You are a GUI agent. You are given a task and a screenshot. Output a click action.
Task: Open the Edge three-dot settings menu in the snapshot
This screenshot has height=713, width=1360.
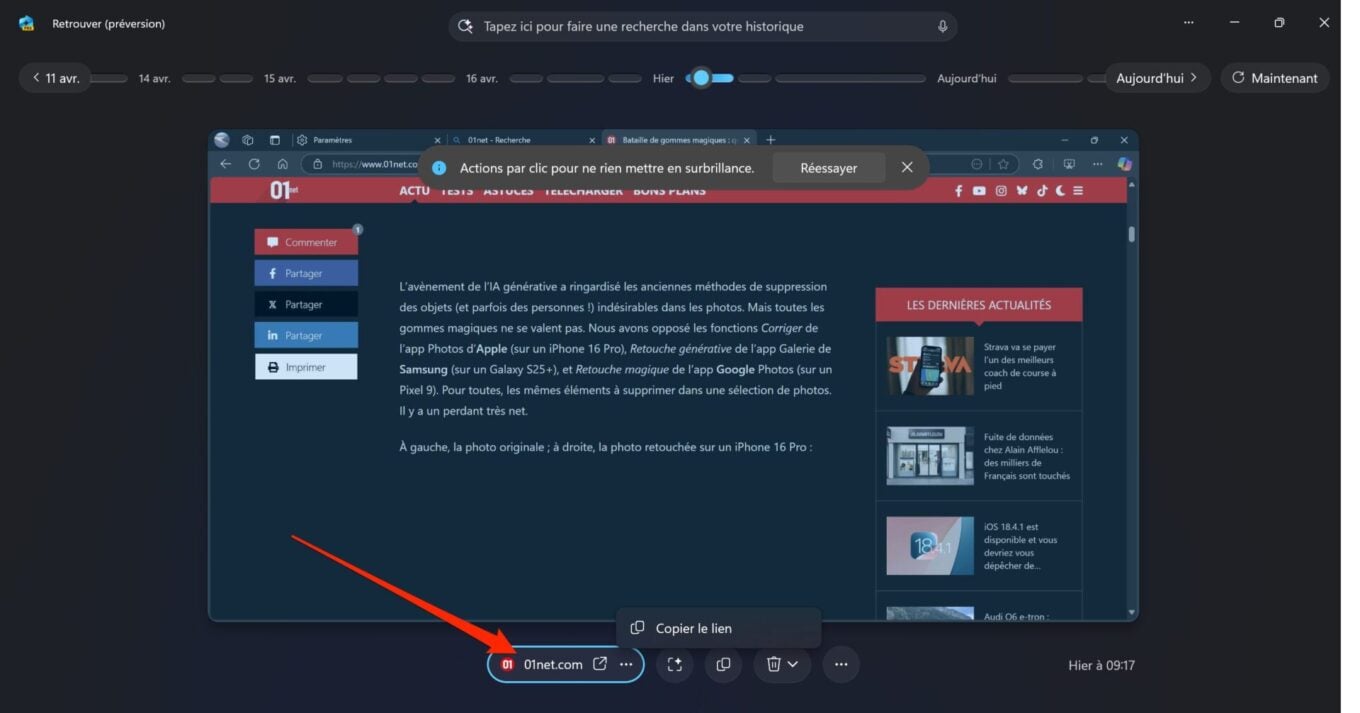point(1097,164)
